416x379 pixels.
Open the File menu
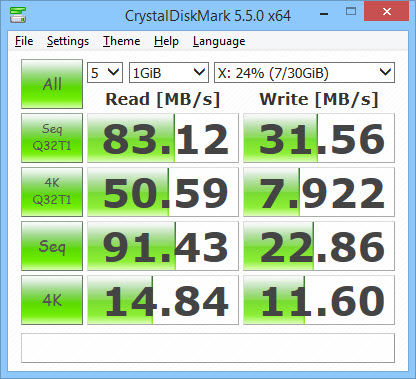pos(24,41)
